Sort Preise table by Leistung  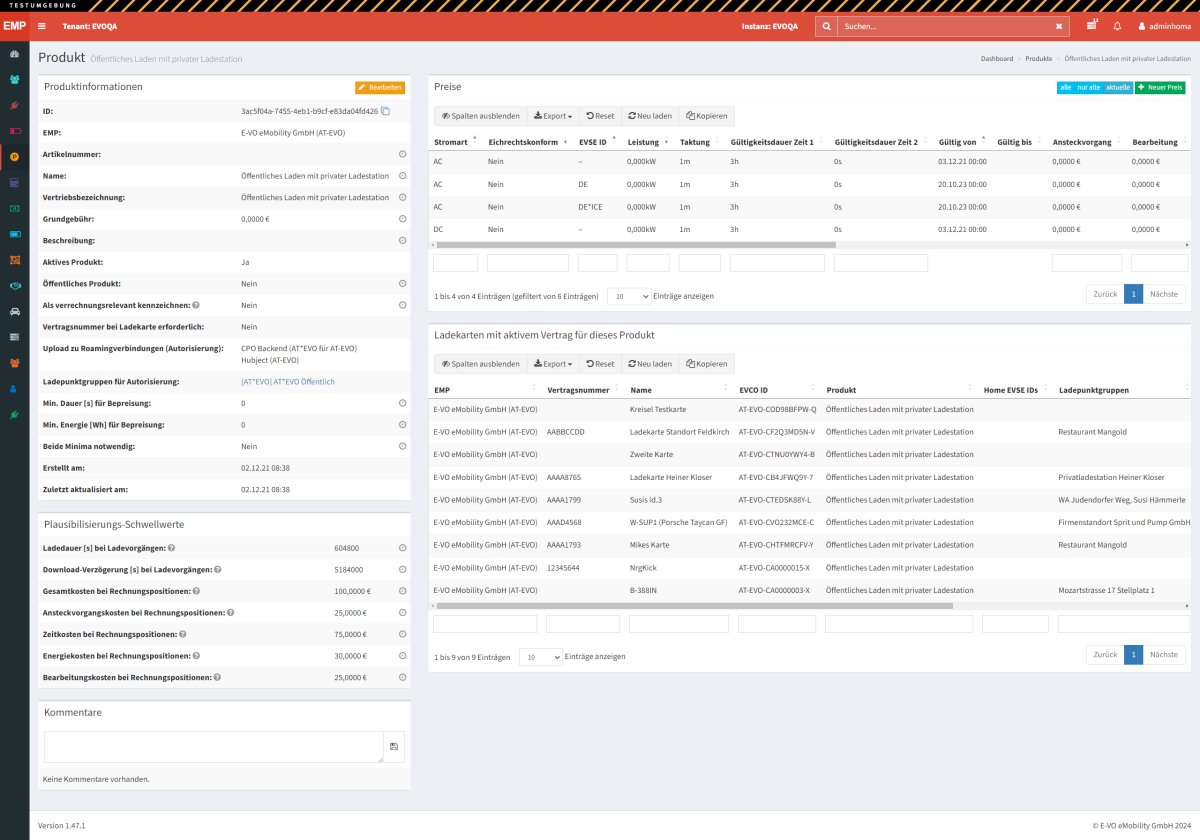(647, 142)
